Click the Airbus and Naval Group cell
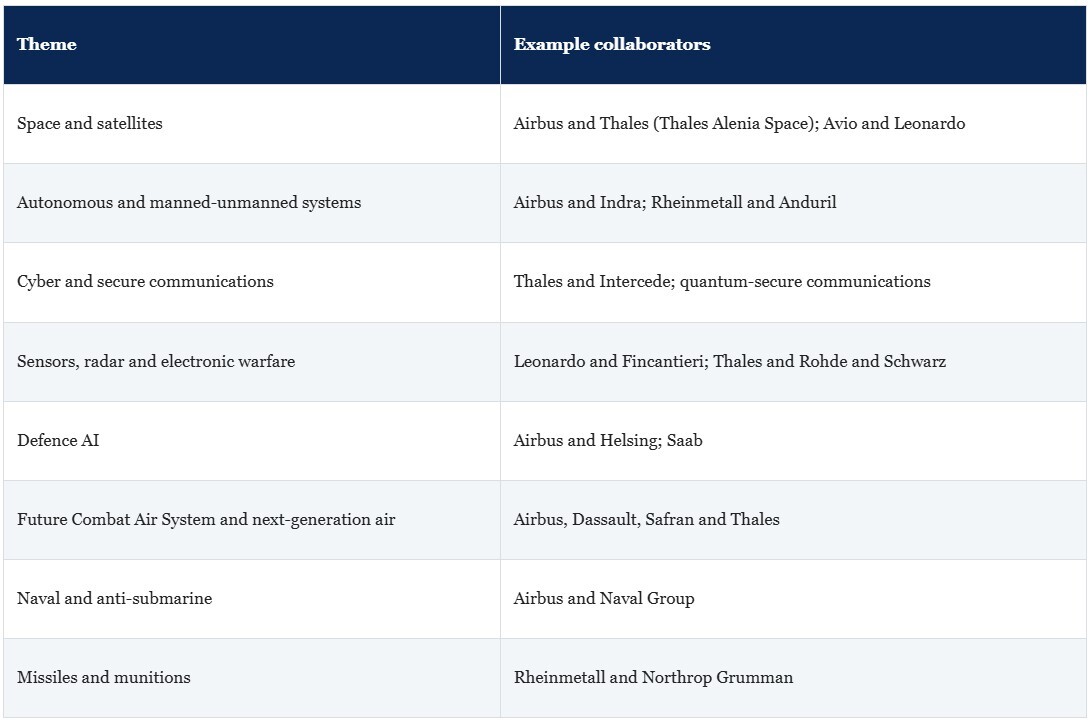This screenshot has height=726, width=1091. coord(793,599)
